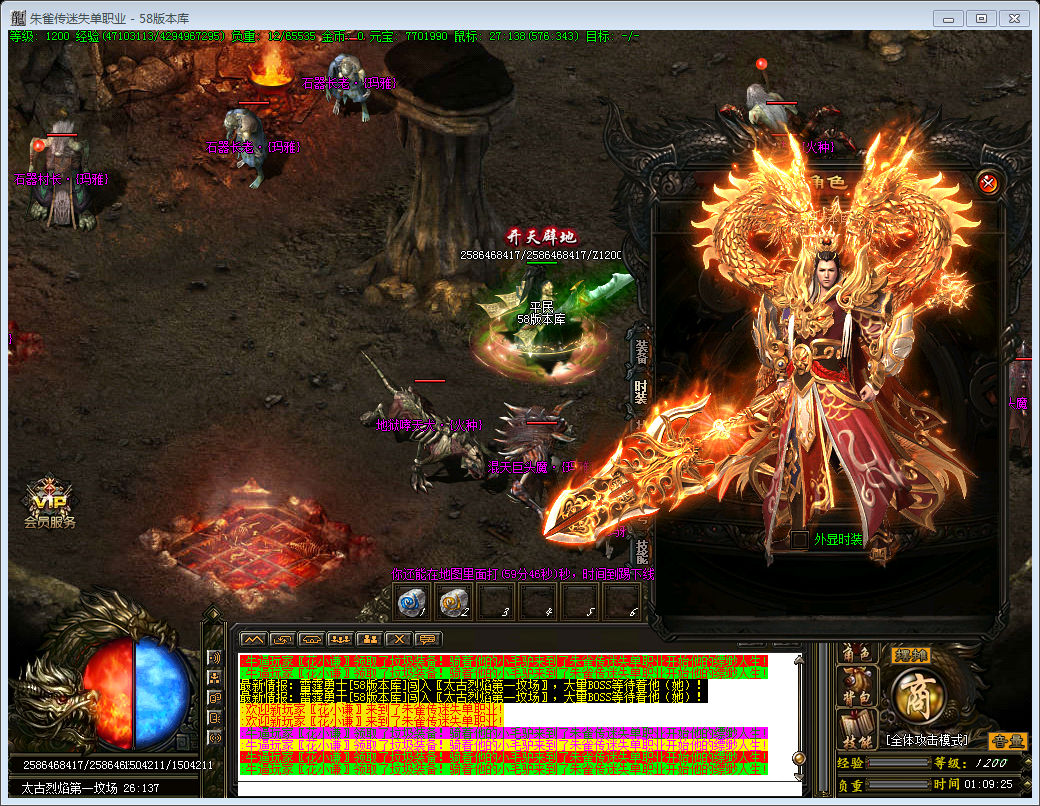Select empty quick slot 3
The width and height of the screenshot is (1040, 806).
click(x=496, y=602)
